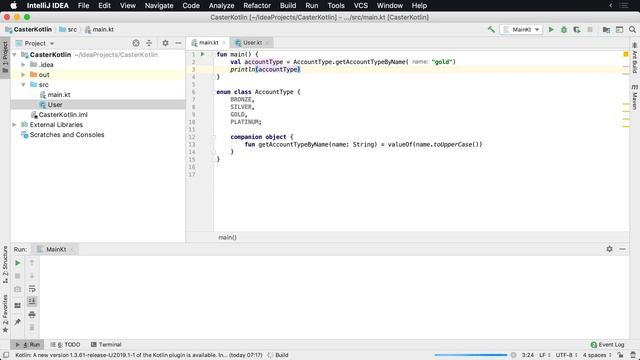Open the Maven side panel
The height and width of the screenshot is (360, 640).
[x=635, y=97]
